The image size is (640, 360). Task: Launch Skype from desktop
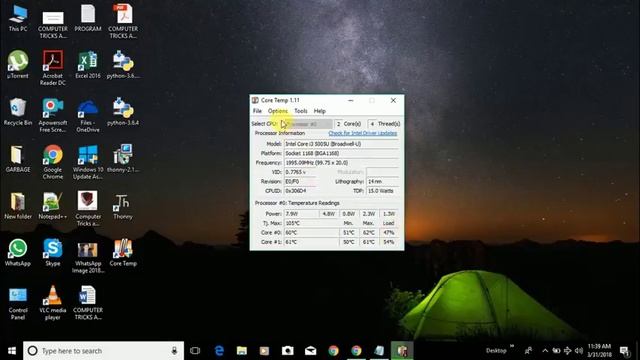point(53,252)
